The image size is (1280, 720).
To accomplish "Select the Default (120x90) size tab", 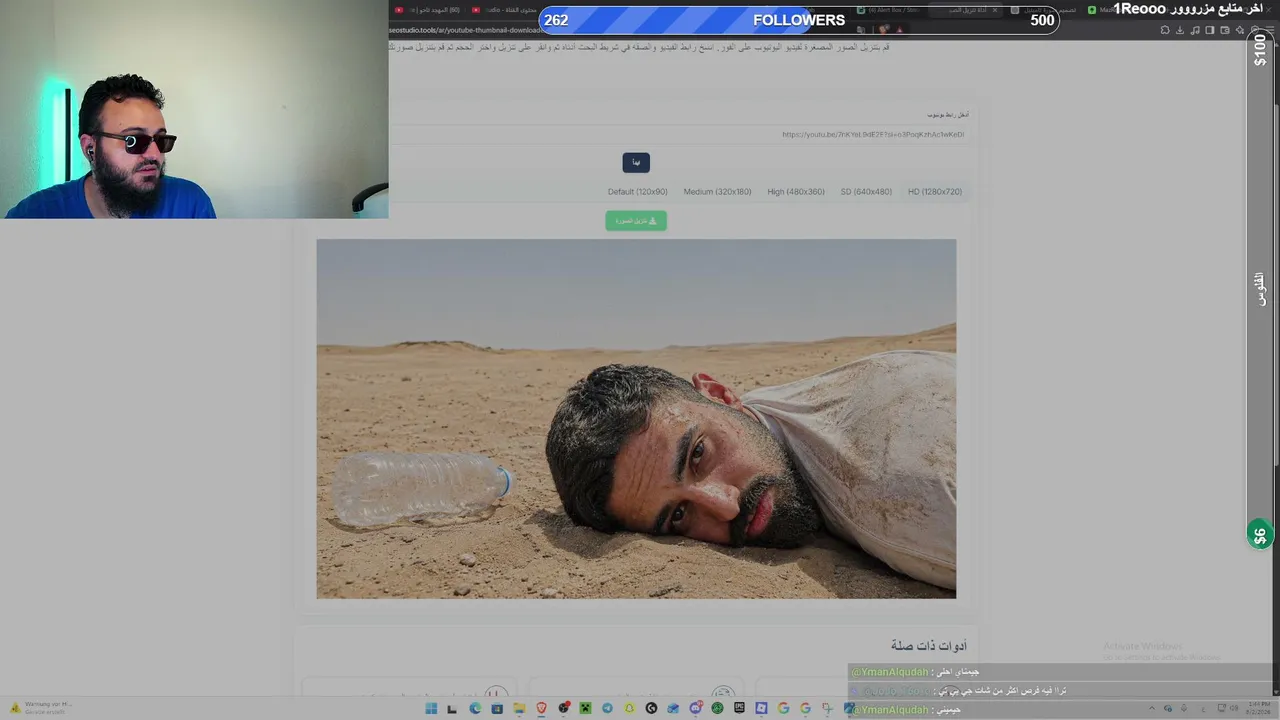I will [x=637, y=192].
